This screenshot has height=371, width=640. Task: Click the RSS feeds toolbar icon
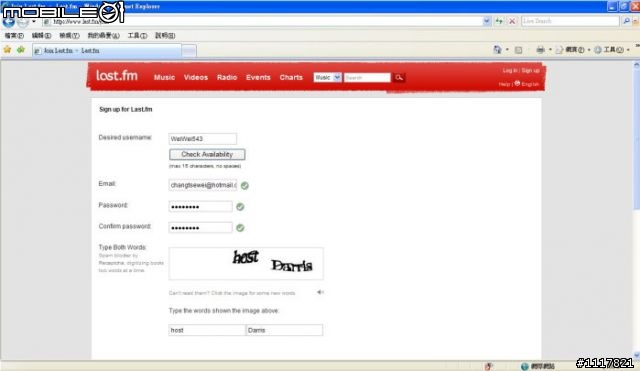tap(518, 50)
